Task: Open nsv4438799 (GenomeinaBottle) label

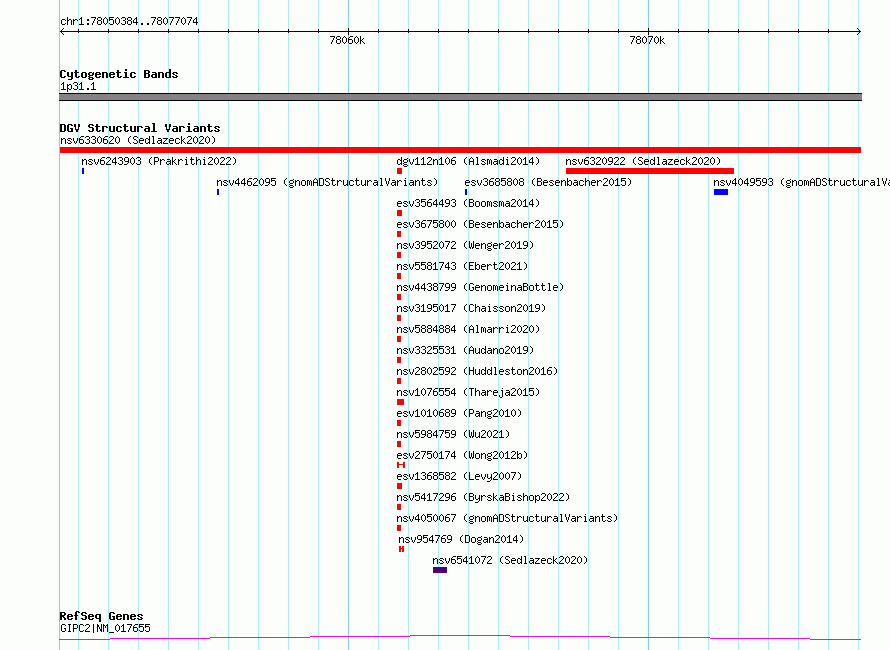Action: point(480,287)
